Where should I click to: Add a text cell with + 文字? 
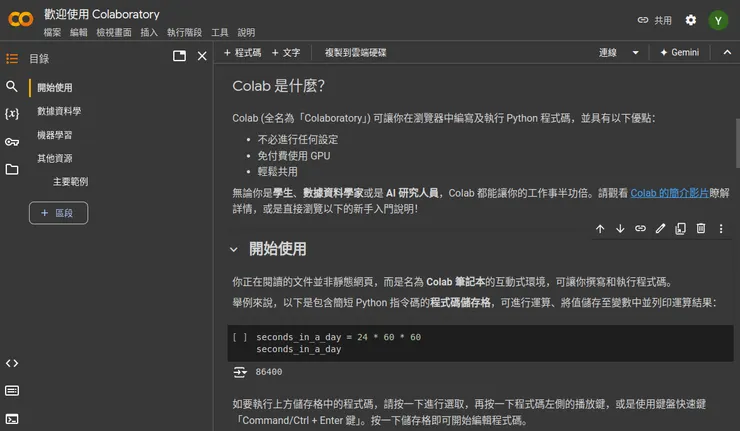pyautogui.click(x=286, y=52)
